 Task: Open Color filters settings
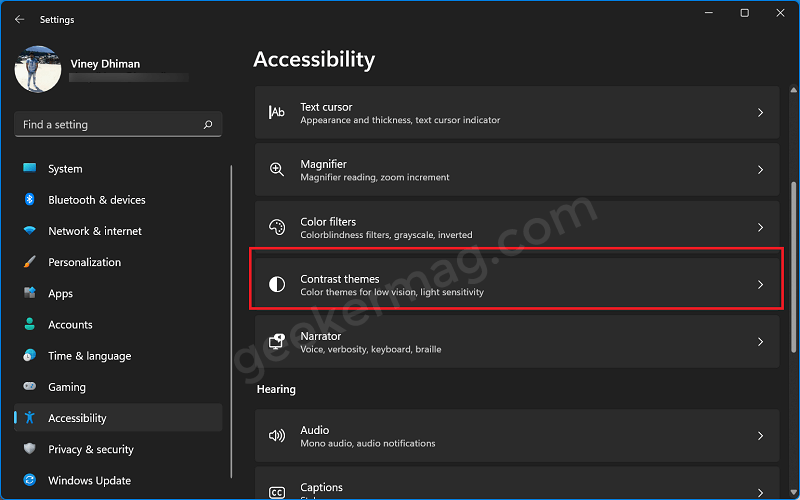click(517, 227)
